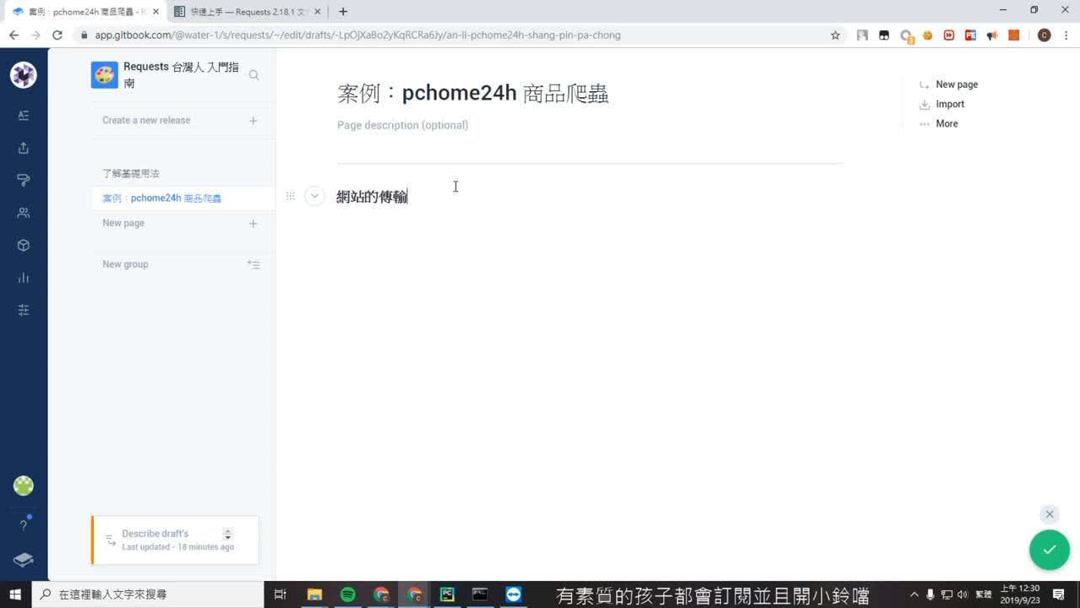Select the share/export icon in the sidebar

23,147
